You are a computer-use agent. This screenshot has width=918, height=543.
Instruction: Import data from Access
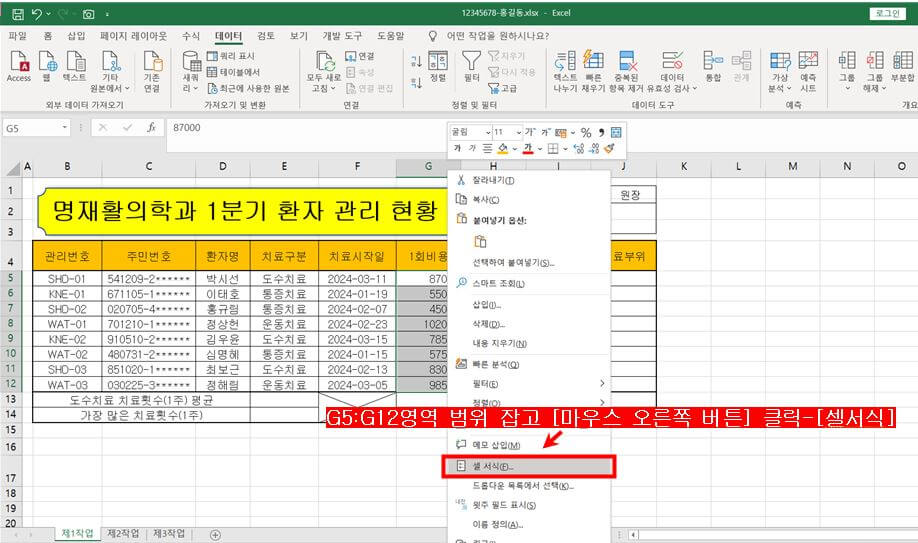pos(19,66)
